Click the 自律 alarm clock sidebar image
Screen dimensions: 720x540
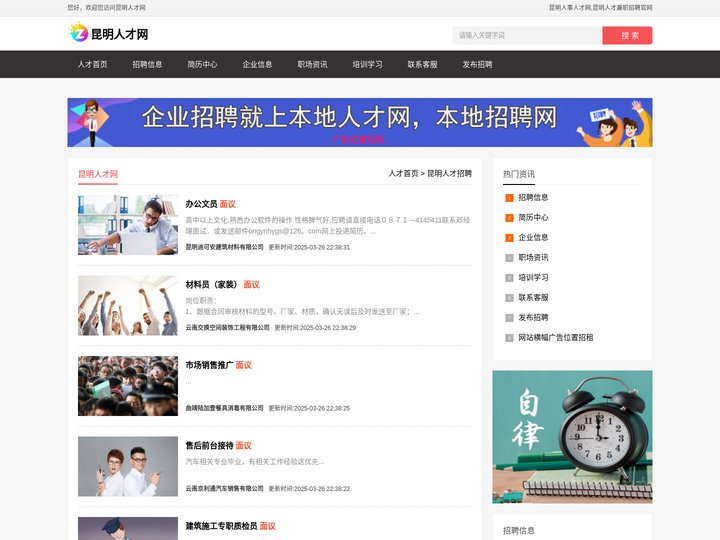pyautogui.click(x=572, y=437)
